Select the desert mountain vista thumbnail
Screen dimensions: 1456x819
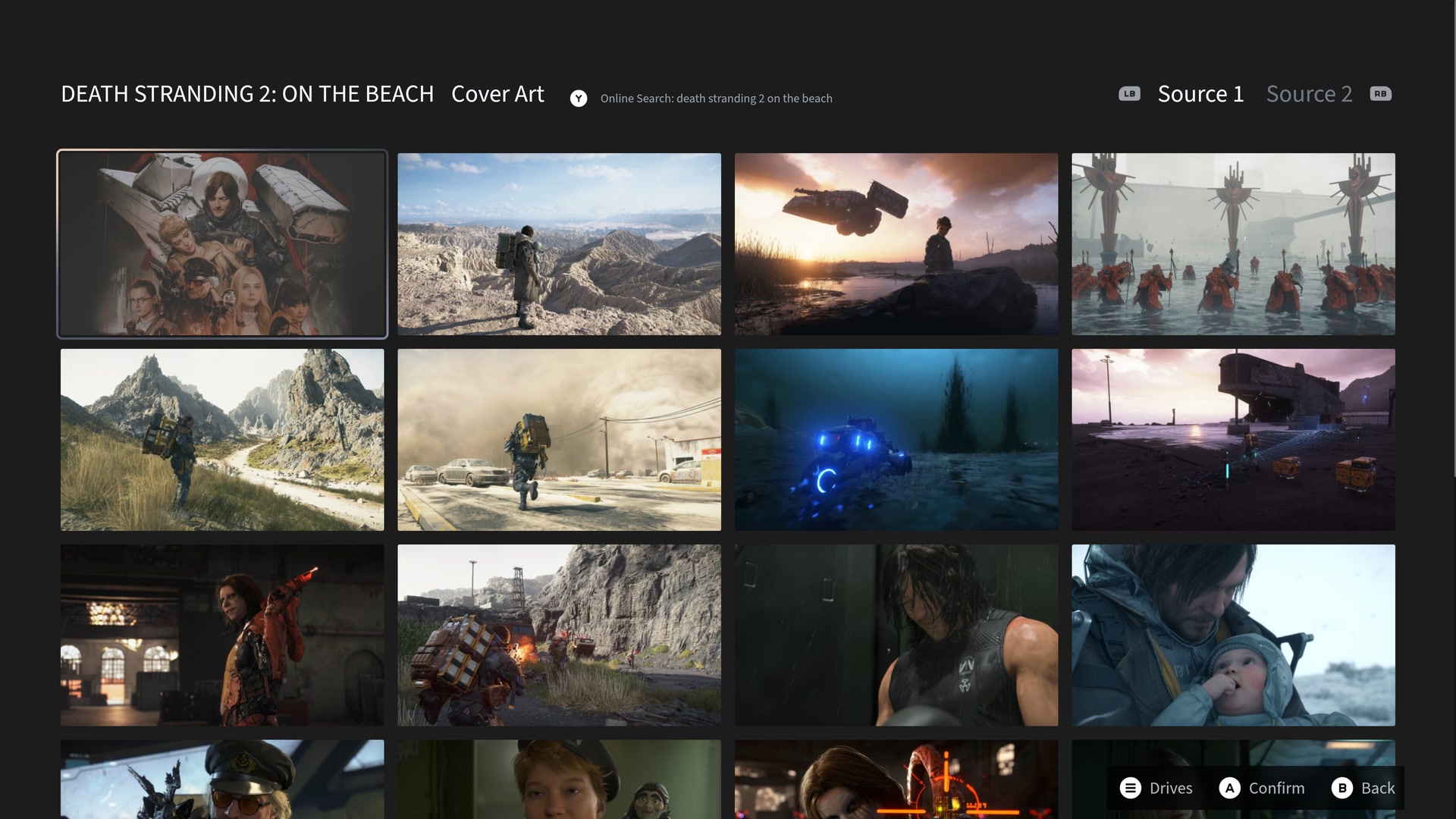[x=559, y=244]
